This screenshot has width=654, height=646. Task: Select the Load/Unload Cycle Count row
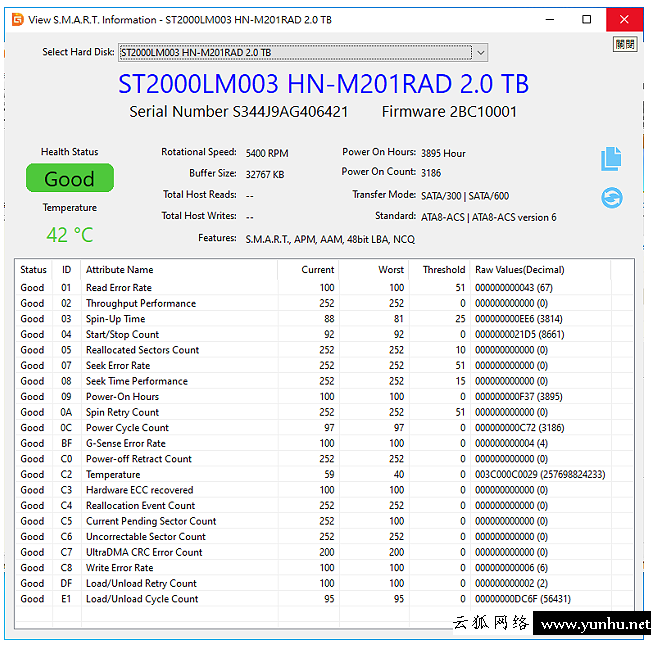(324, 599)
